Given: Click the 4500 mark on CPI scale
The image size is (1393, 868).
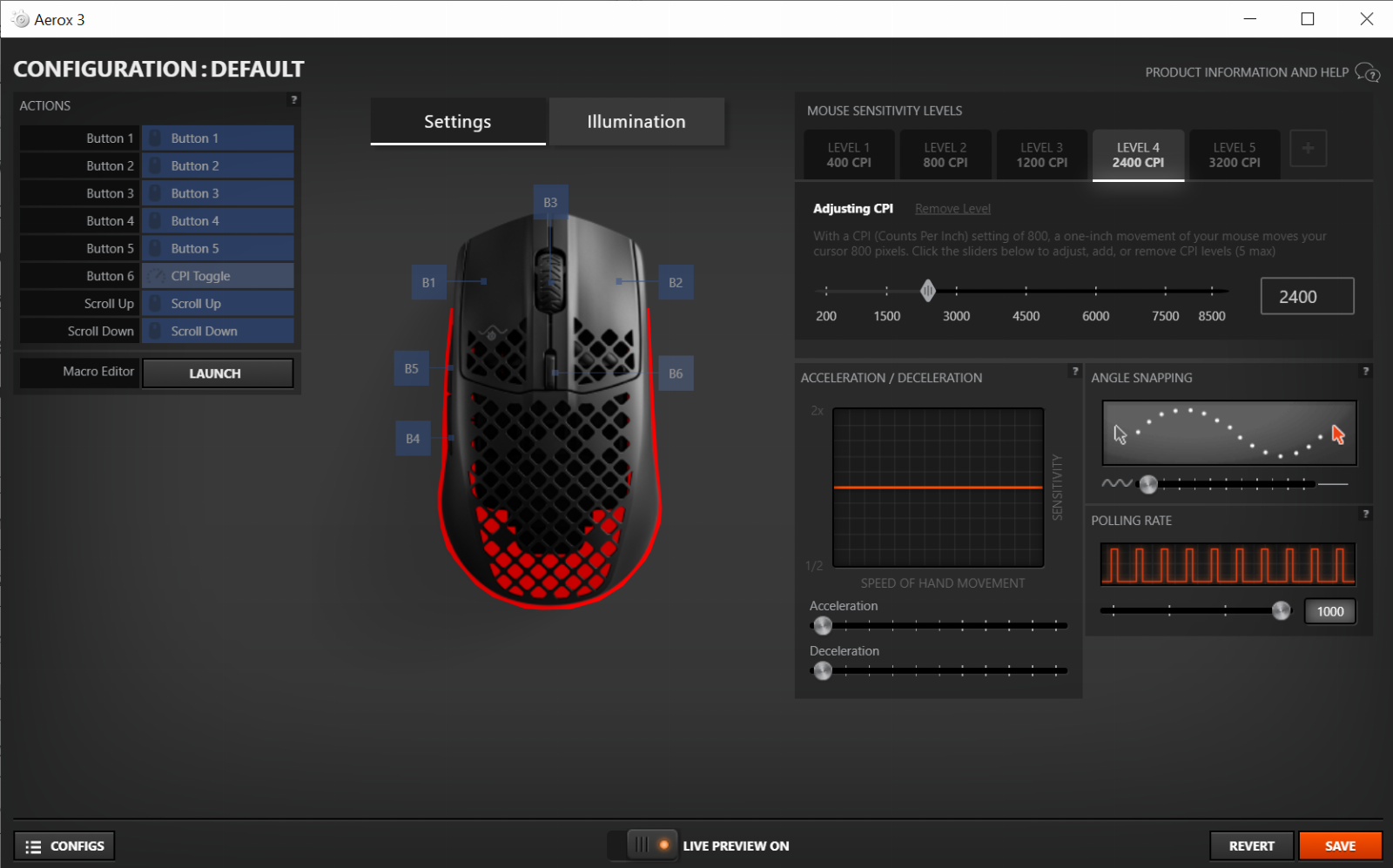Looking at the screenshot, I should [x=1026, y=316].
